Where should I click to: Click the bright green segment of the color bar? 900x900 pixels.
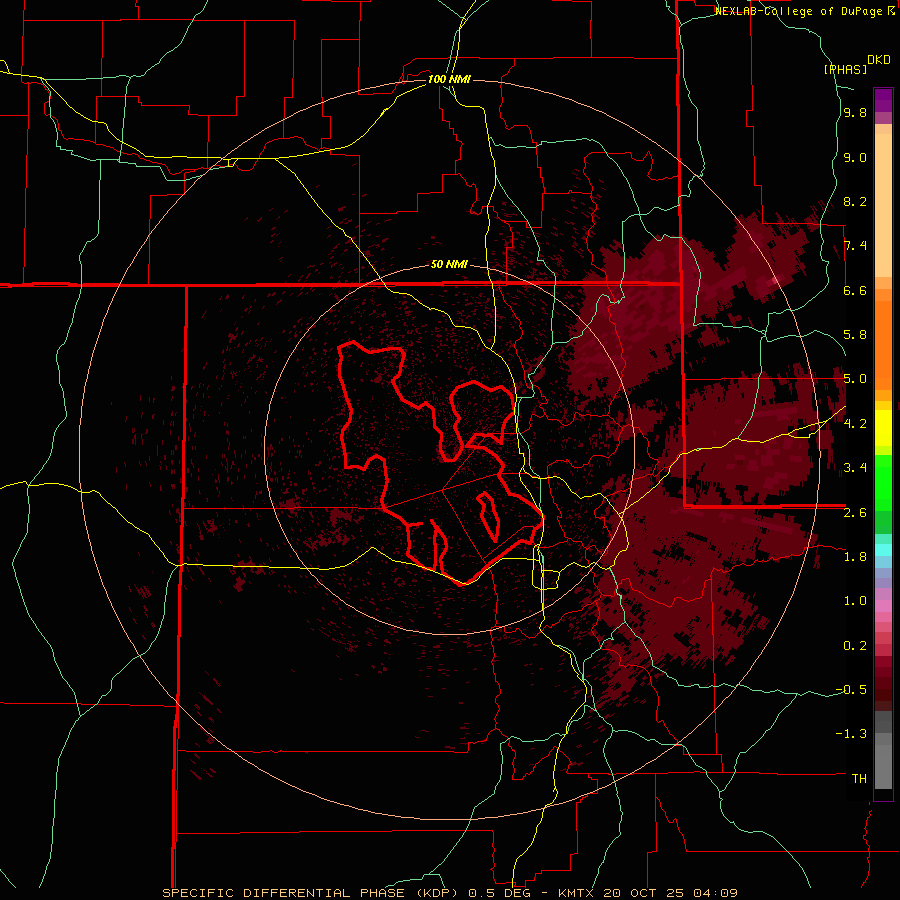click(x=883, y=484)
